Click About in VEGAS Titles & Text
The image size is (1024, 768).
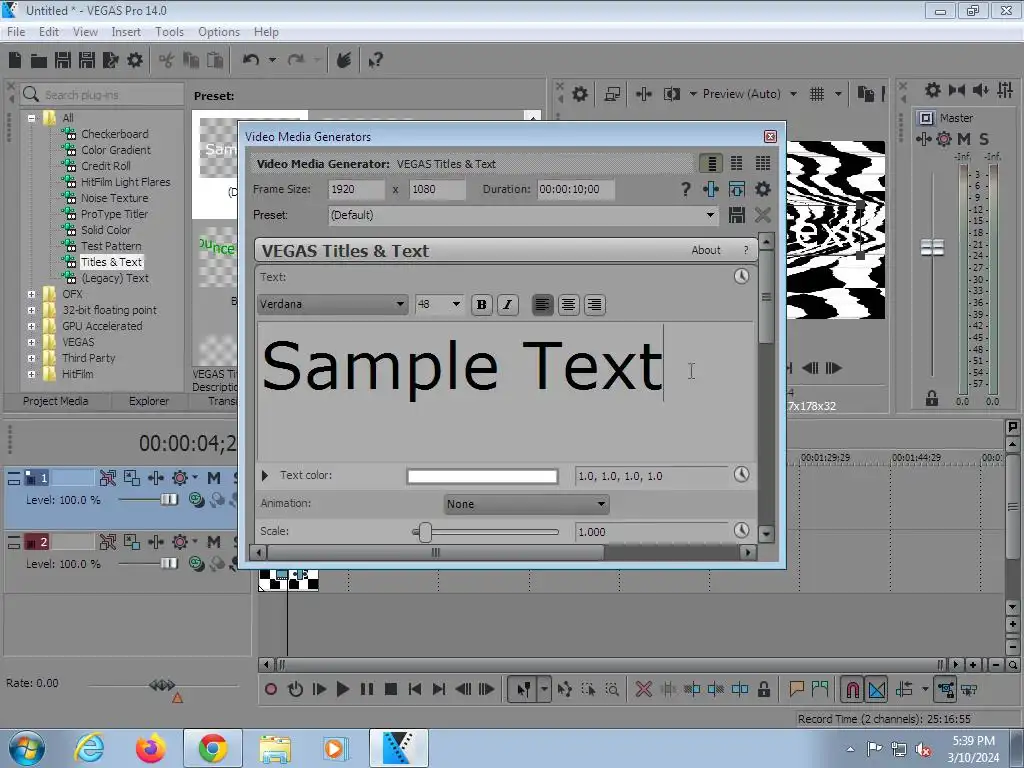pos(706,250)
